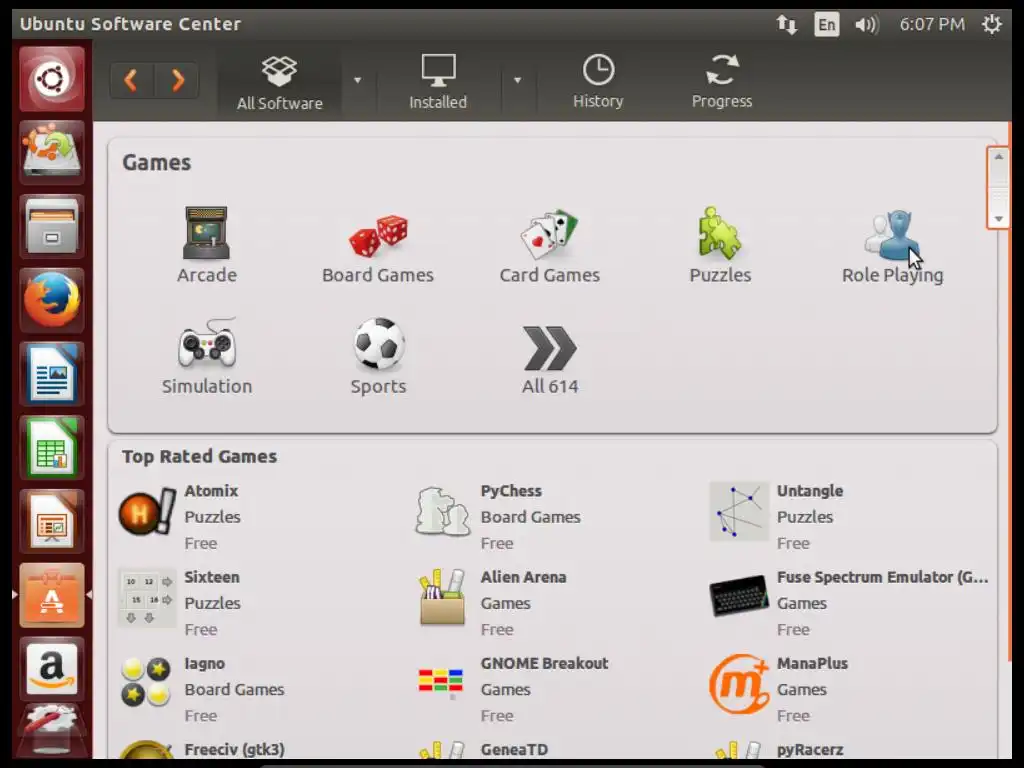Select the GeneaTD title

[x=515, y=750]
